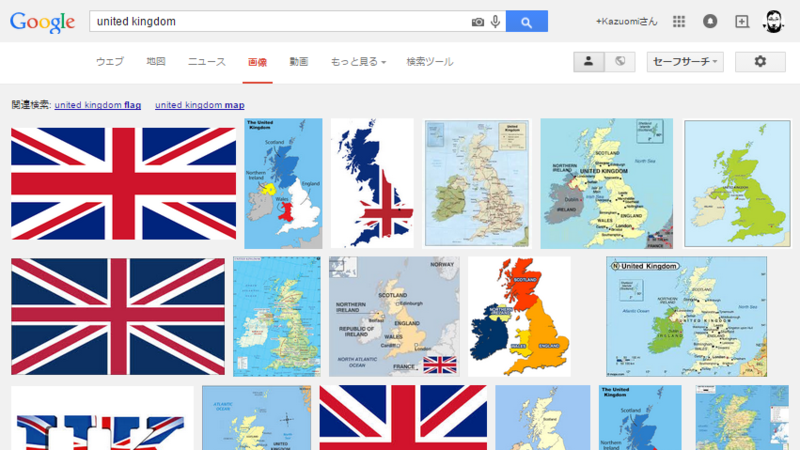Open the account profile avatar

773,21
